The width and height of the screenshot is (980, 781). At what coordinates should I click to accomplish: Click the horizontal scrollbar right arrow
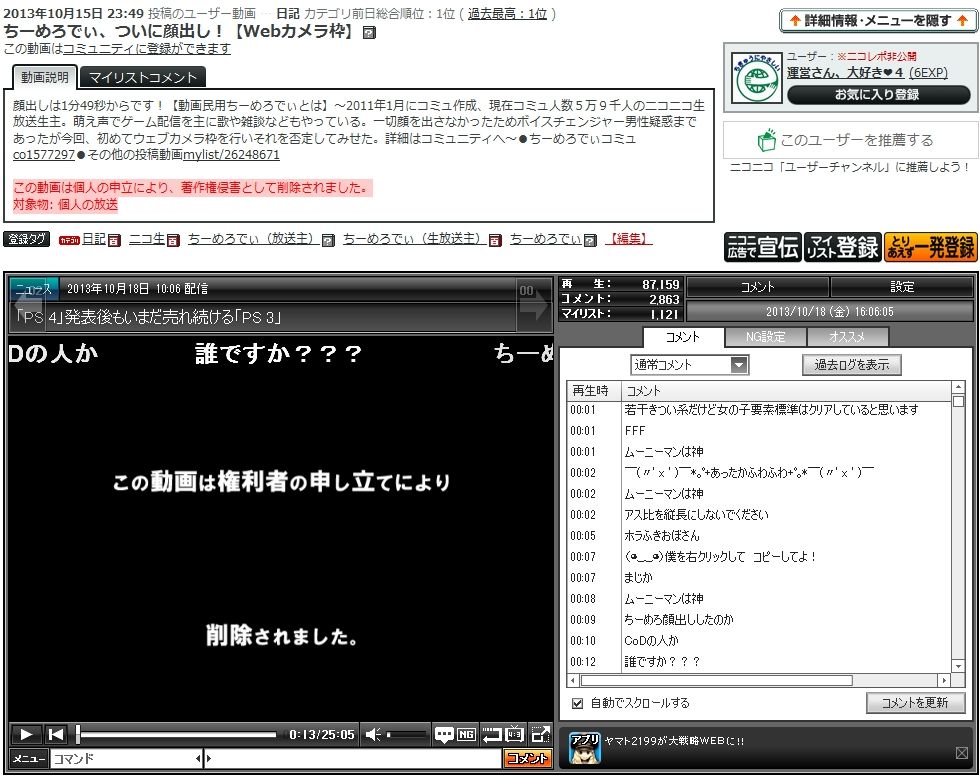pyautogui.click(x=944, y=680)
